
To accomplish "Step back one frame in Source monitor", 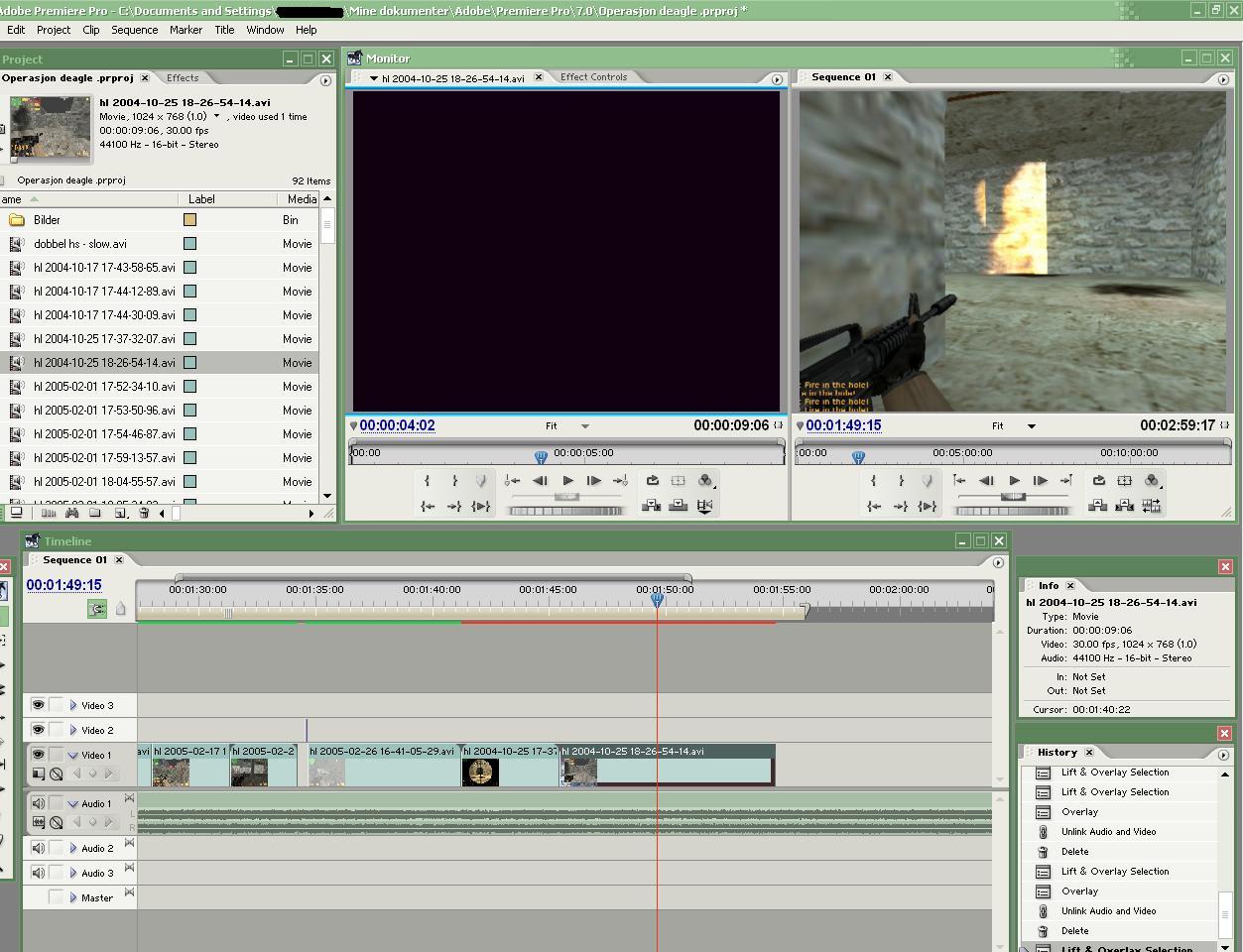I will point(540,481).
